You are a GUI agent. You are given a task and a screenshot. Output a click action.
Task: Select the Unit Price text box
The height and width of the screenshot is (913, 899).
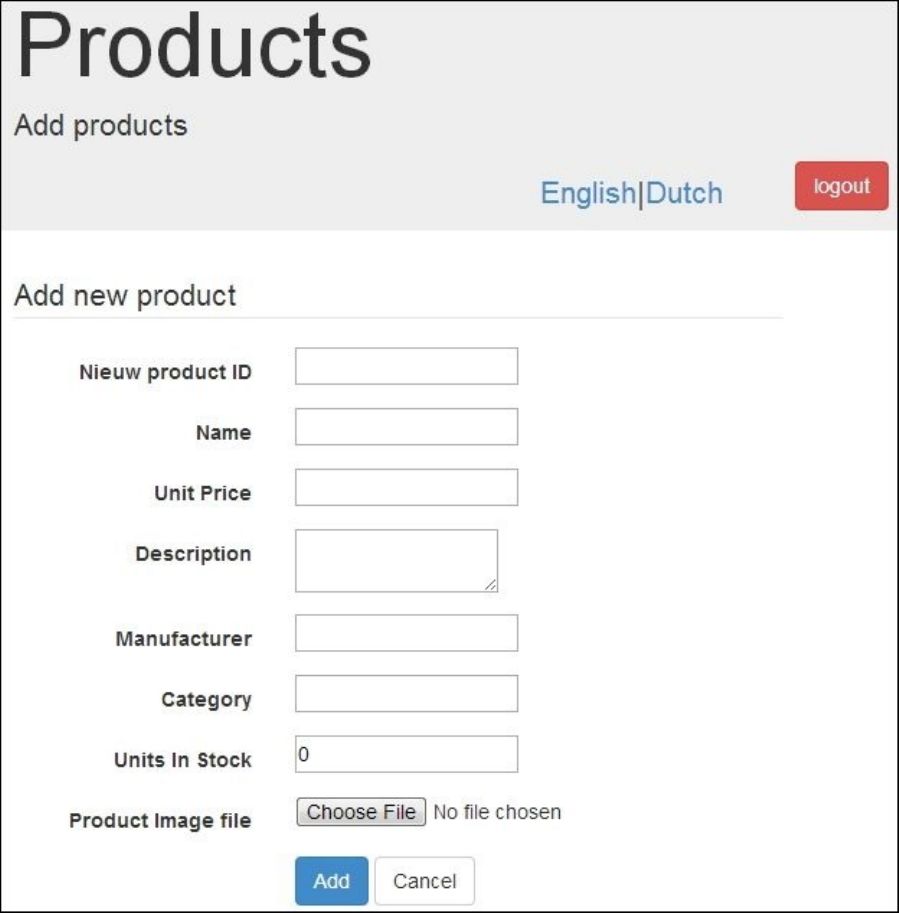406,488
